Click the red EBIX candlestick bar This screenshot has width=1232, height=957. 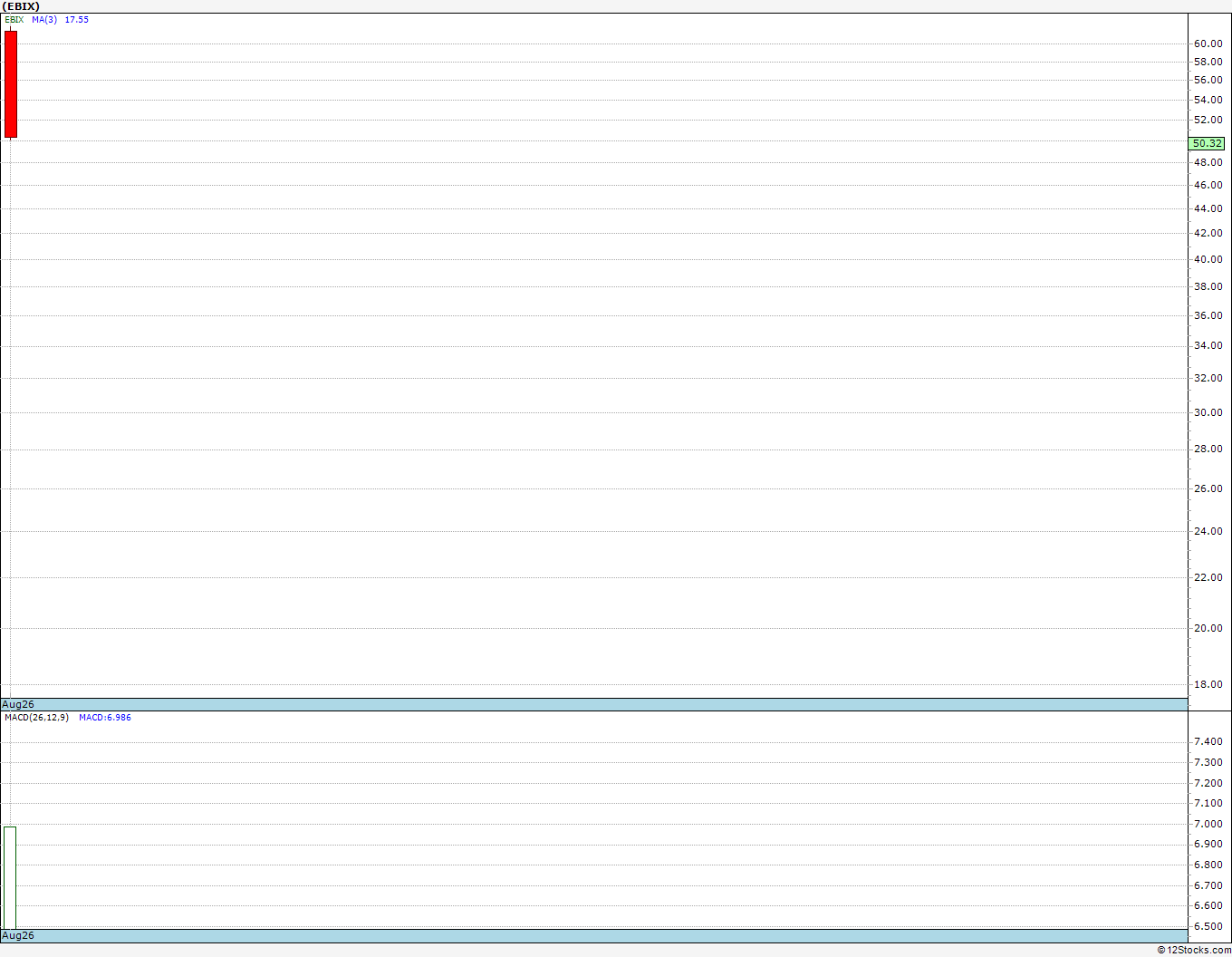click(x=11, y=84)
